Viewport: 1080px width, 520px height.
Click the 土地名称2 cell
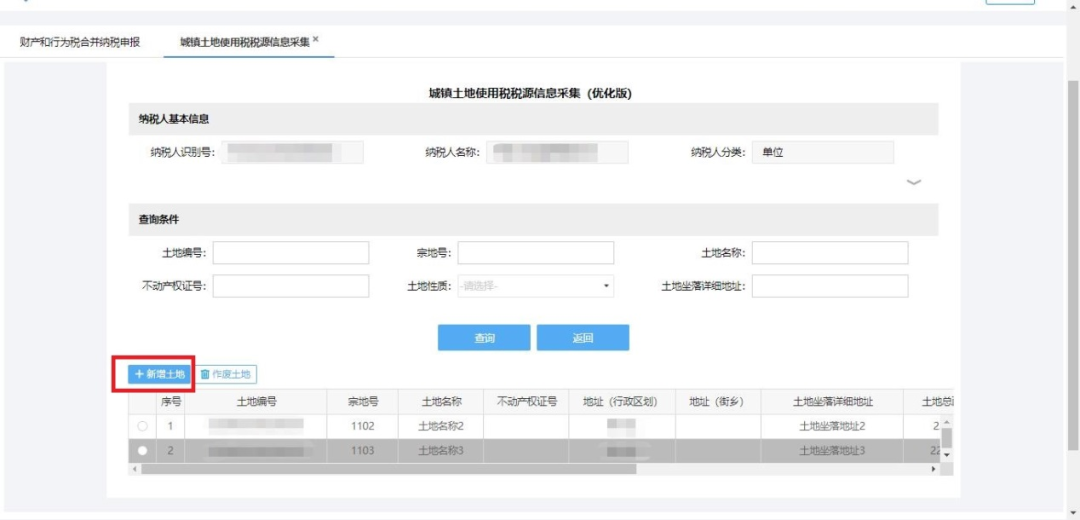[441, 426]
